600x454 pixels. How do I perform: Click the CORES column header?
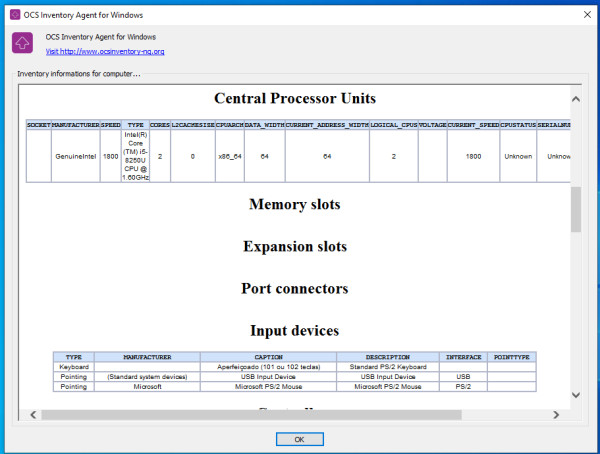tap(160, 125)
